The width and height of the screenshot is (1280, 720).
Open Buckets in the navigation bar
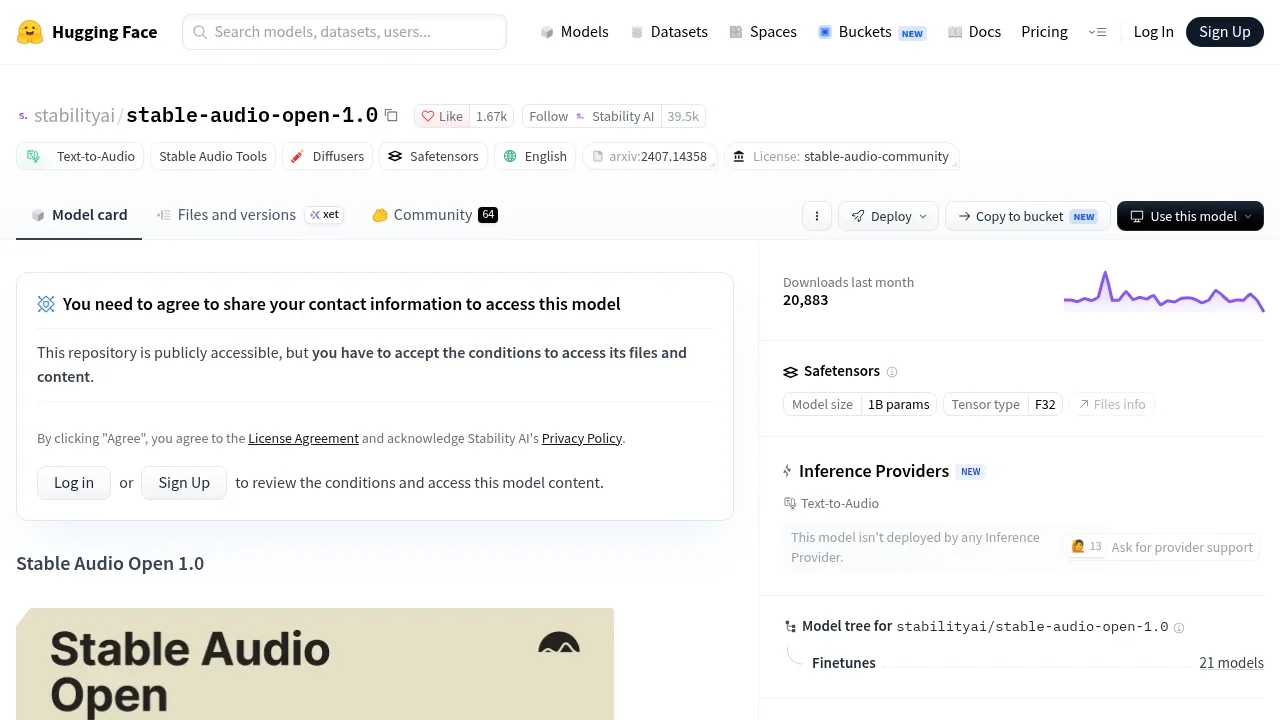tap(871, 32)
